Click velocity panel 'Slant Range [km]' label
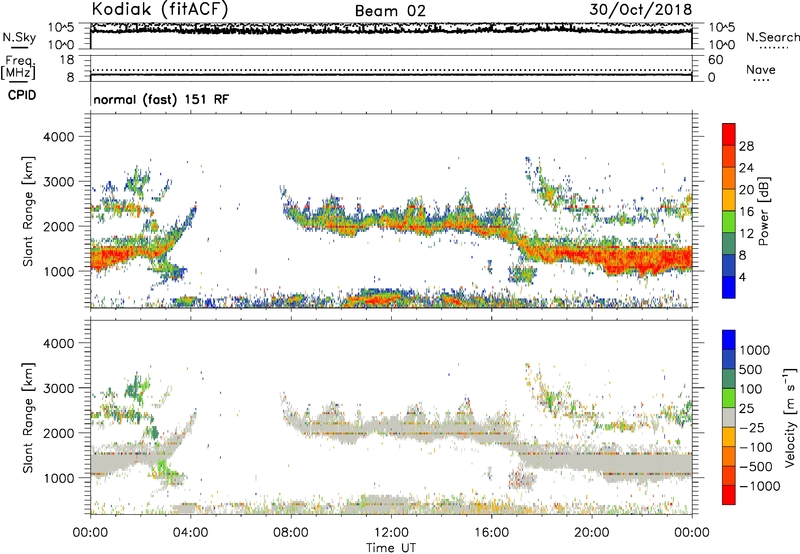800x554 pixels. 28,418
